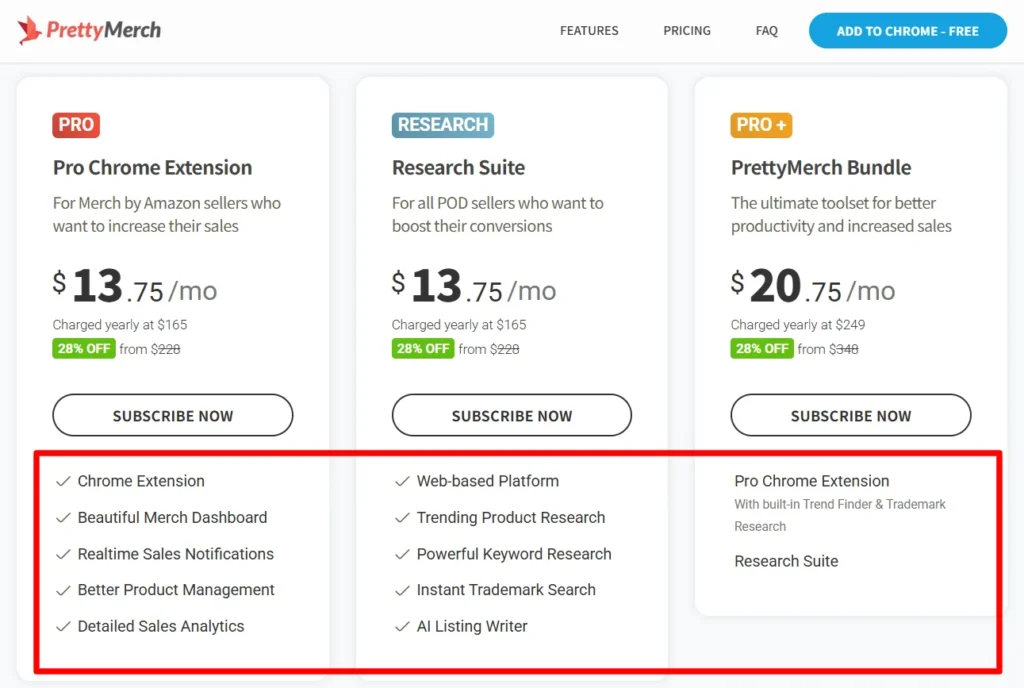The width and height of the screenshot is (1024, 688).
Task: Subscribe to the Research Suite plan
Action: (512, 415)
